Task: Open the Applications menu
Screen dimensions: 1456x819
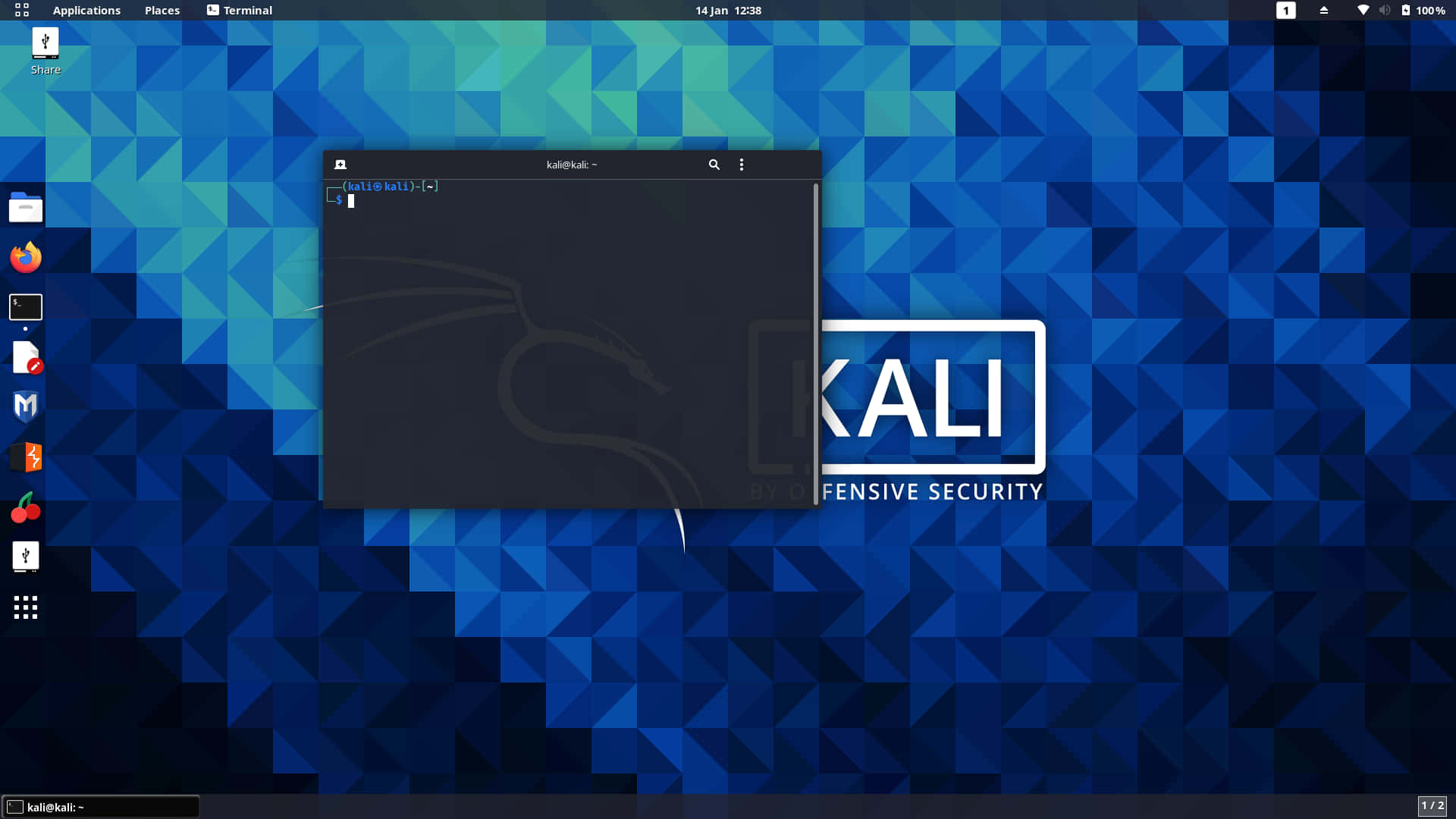Action: (x=86, y=10)
